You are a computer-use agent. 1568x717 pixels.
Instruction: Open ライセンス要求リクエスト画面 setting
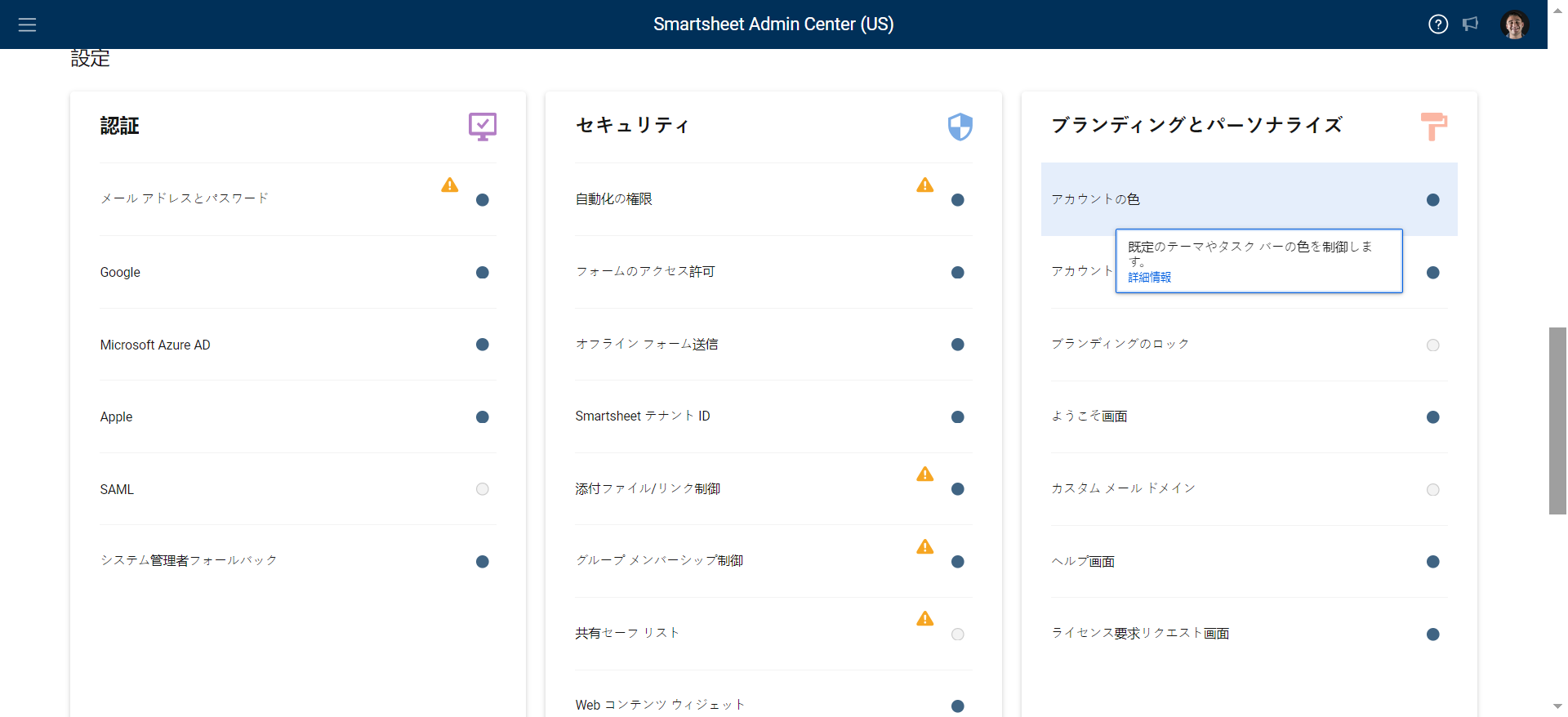(x=1249, y=634)
